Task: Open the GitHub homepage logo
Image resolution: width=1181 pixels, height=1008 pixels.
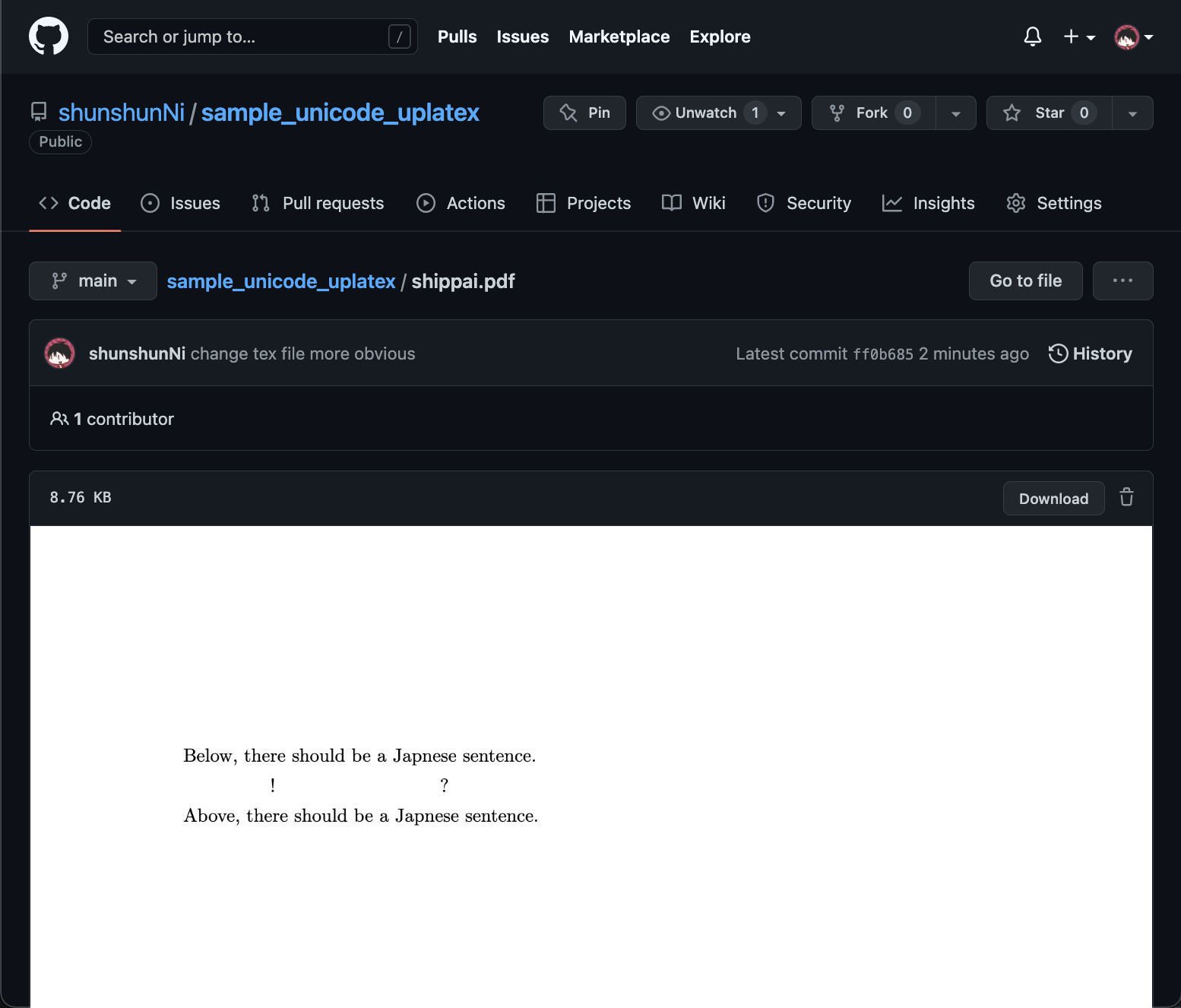Action: [x=49, y=36]
